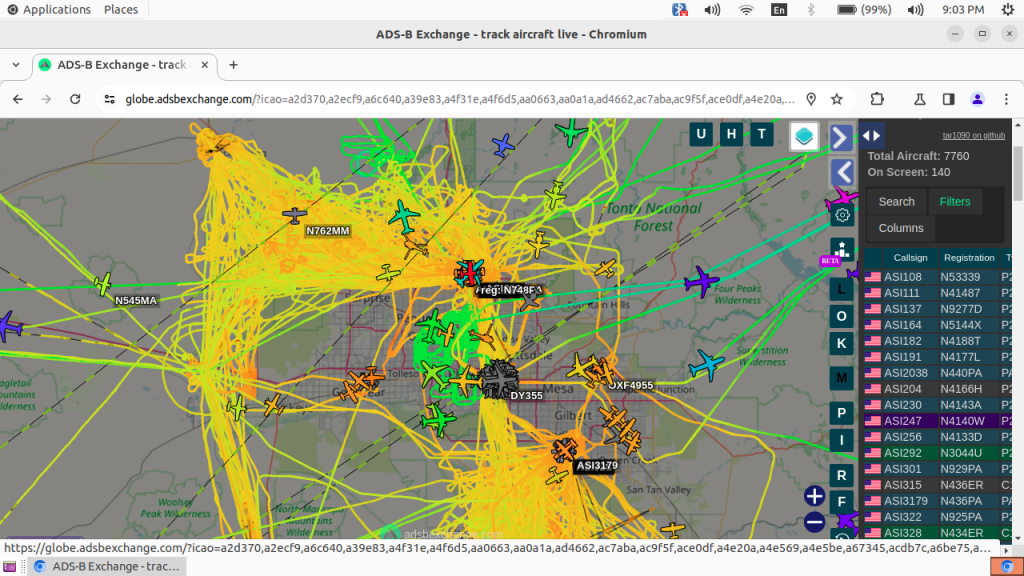Viewport: 1024px width, 576px height.
Task: Open the tab search dropdown
Action: click(x=16, y=65)
